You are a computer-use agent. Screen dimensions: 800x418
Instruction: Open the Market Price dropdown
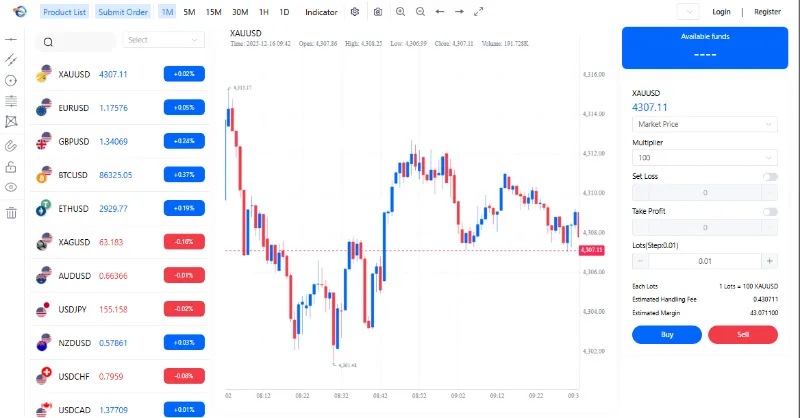[705, 124]
